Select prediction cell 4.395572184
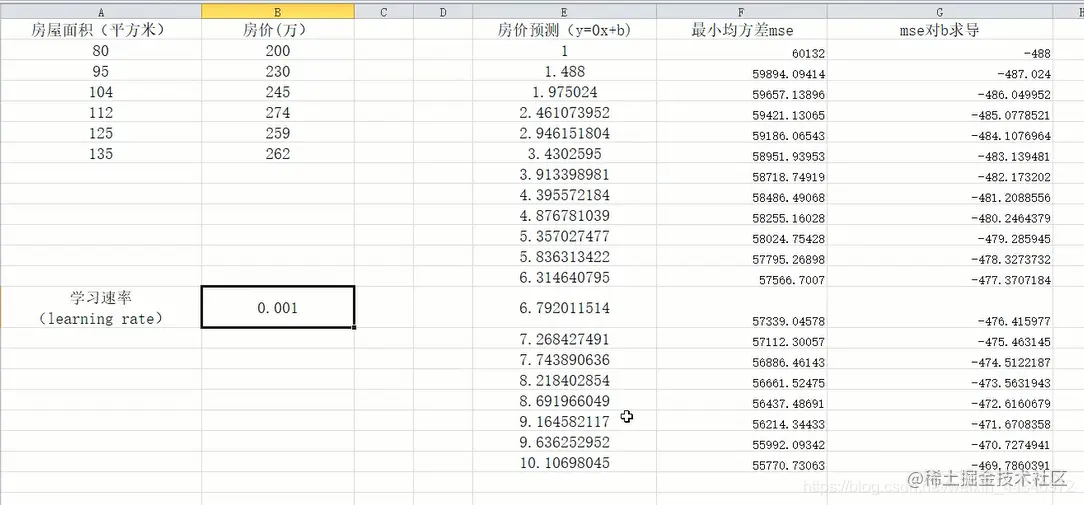The width and height of the screenshot is (1084, 505). coord(565,194)
